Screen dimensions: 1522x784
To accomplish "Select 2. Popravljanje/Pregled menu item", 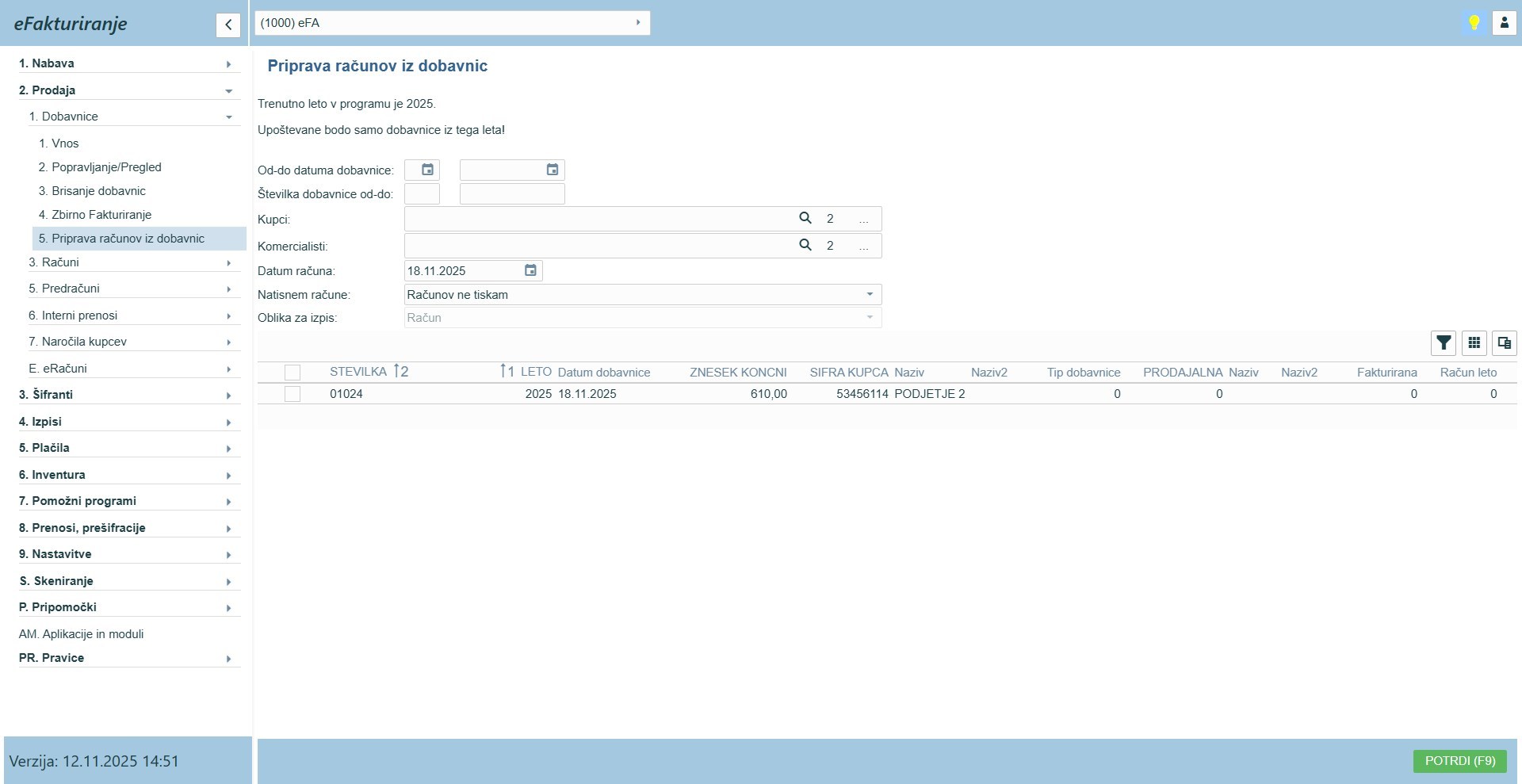I will [100, 167].
